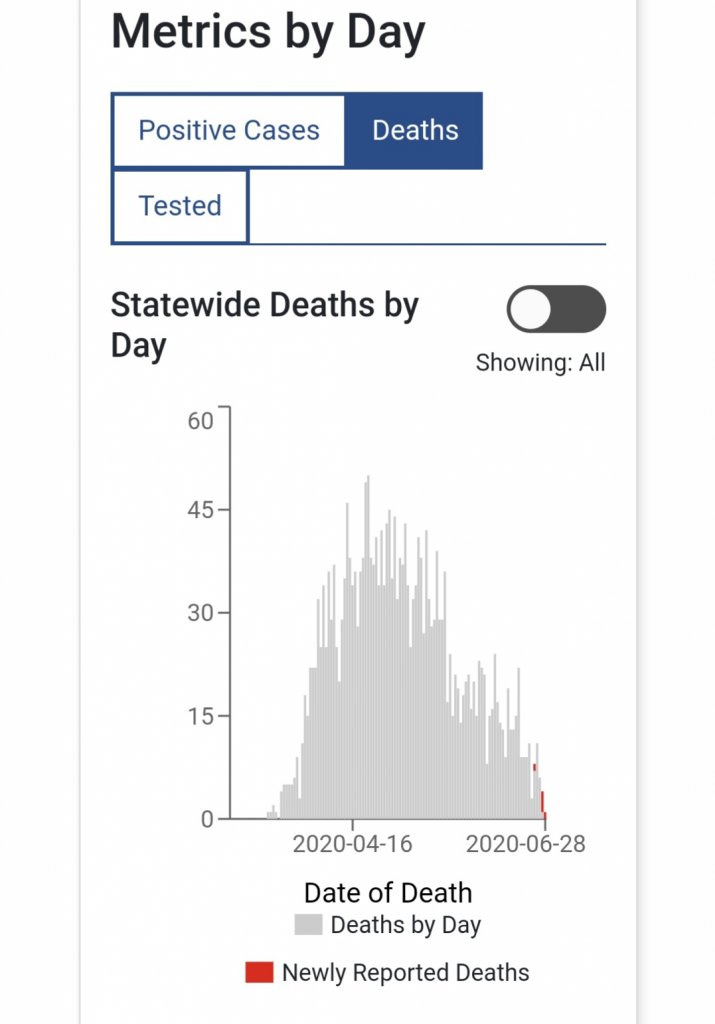The width and height of the screenshot is (715, 1024).
Task: Click the 'Metrics by Day' heading
Action: tap(268, 32)
